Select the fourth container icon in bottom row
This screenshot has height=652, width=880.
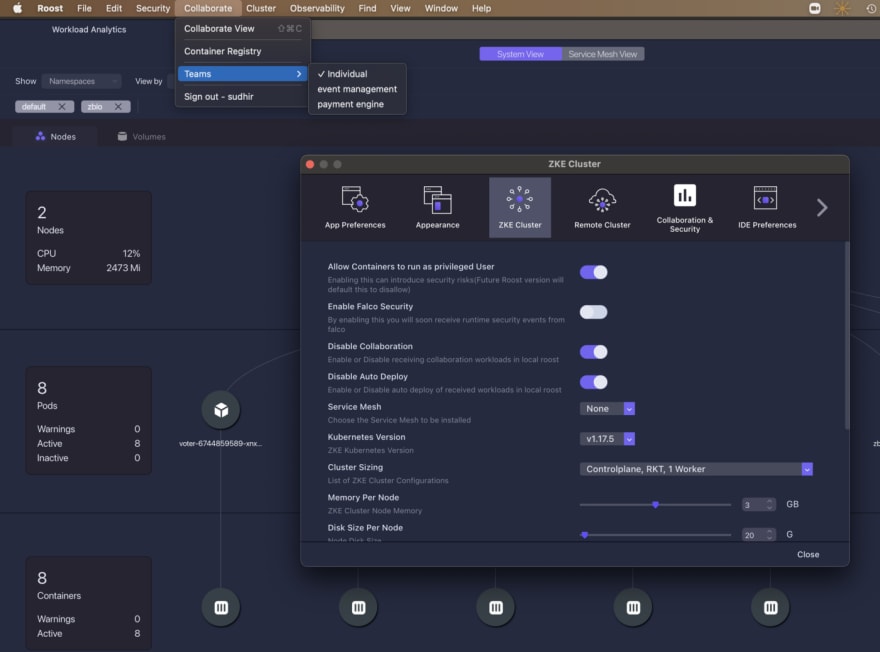click(633, 607)
